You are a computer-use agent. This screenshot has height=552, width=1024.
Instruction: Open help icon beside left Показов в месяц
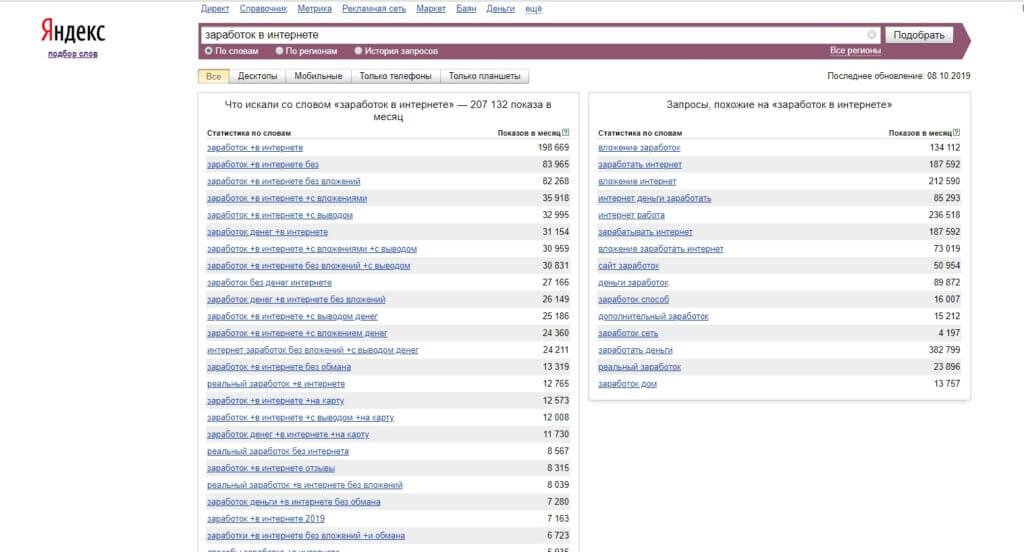(566, 133)
